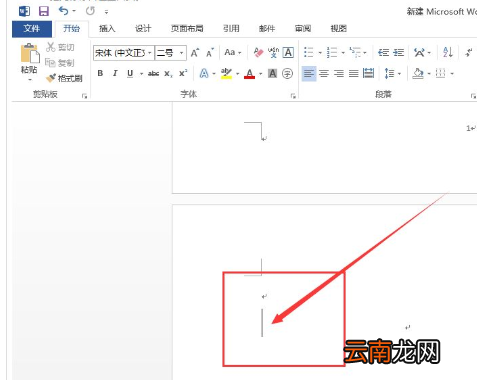477x380 pixels.
Task: Click the 二号 font size box
Action: [166, 53]
